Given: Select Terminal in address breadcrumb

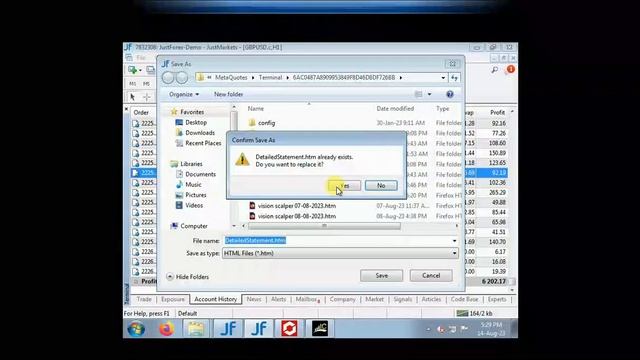Looking at the screenshot, I should point(270,78).
